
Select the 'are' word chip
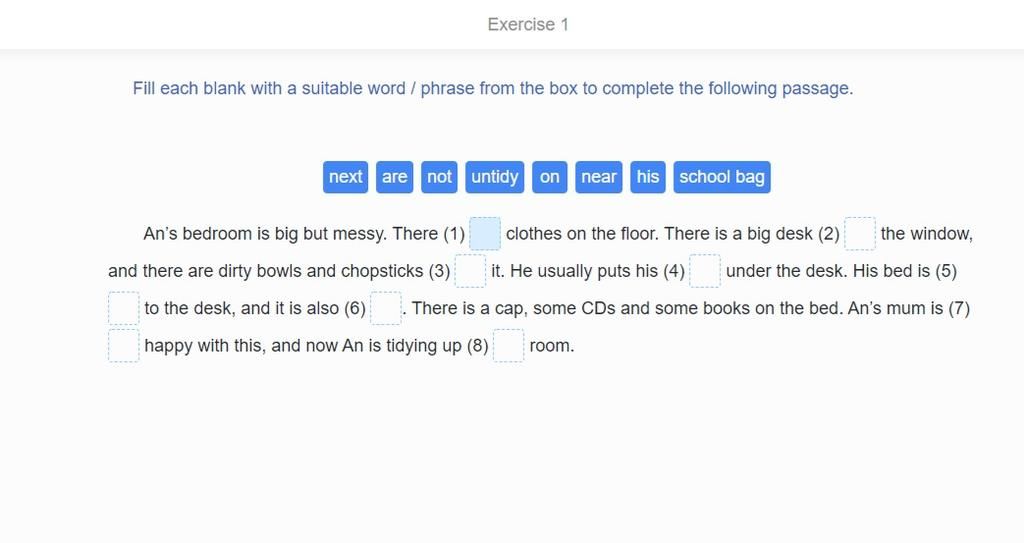[x=394, y=177]
